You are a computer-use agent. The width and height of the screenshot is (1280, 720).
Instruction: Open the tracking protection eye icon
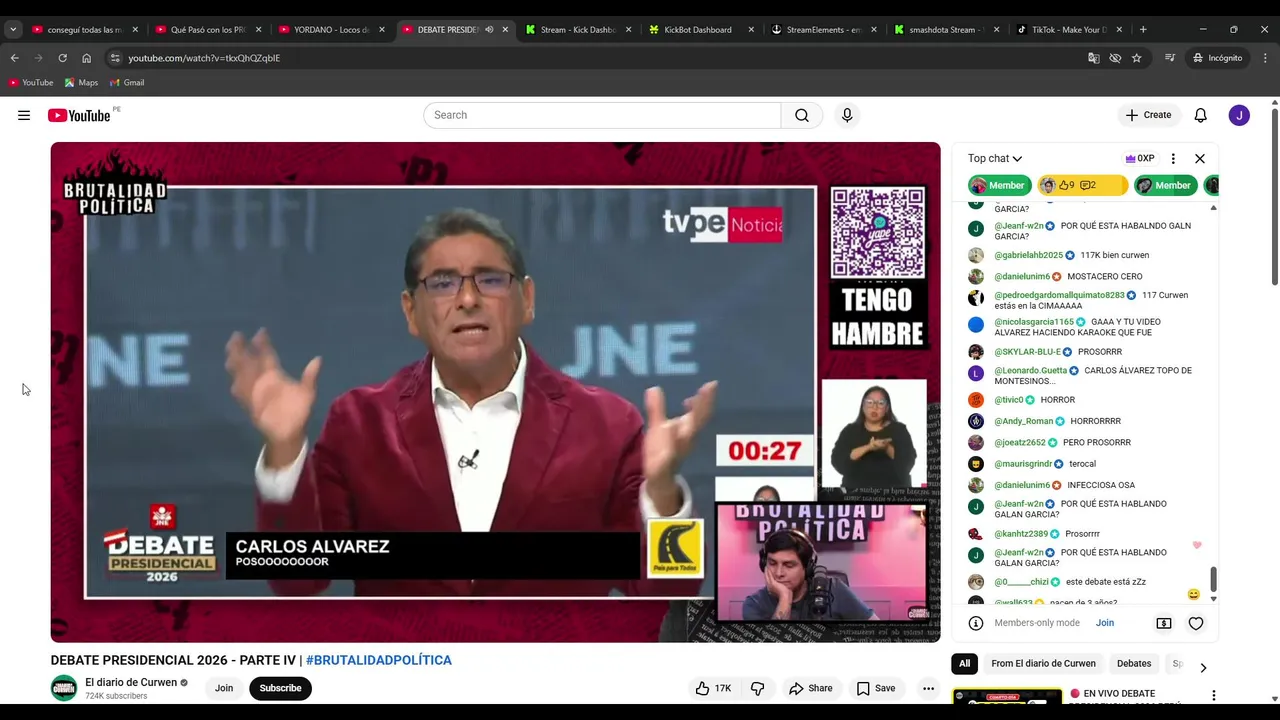(1115, 58)
